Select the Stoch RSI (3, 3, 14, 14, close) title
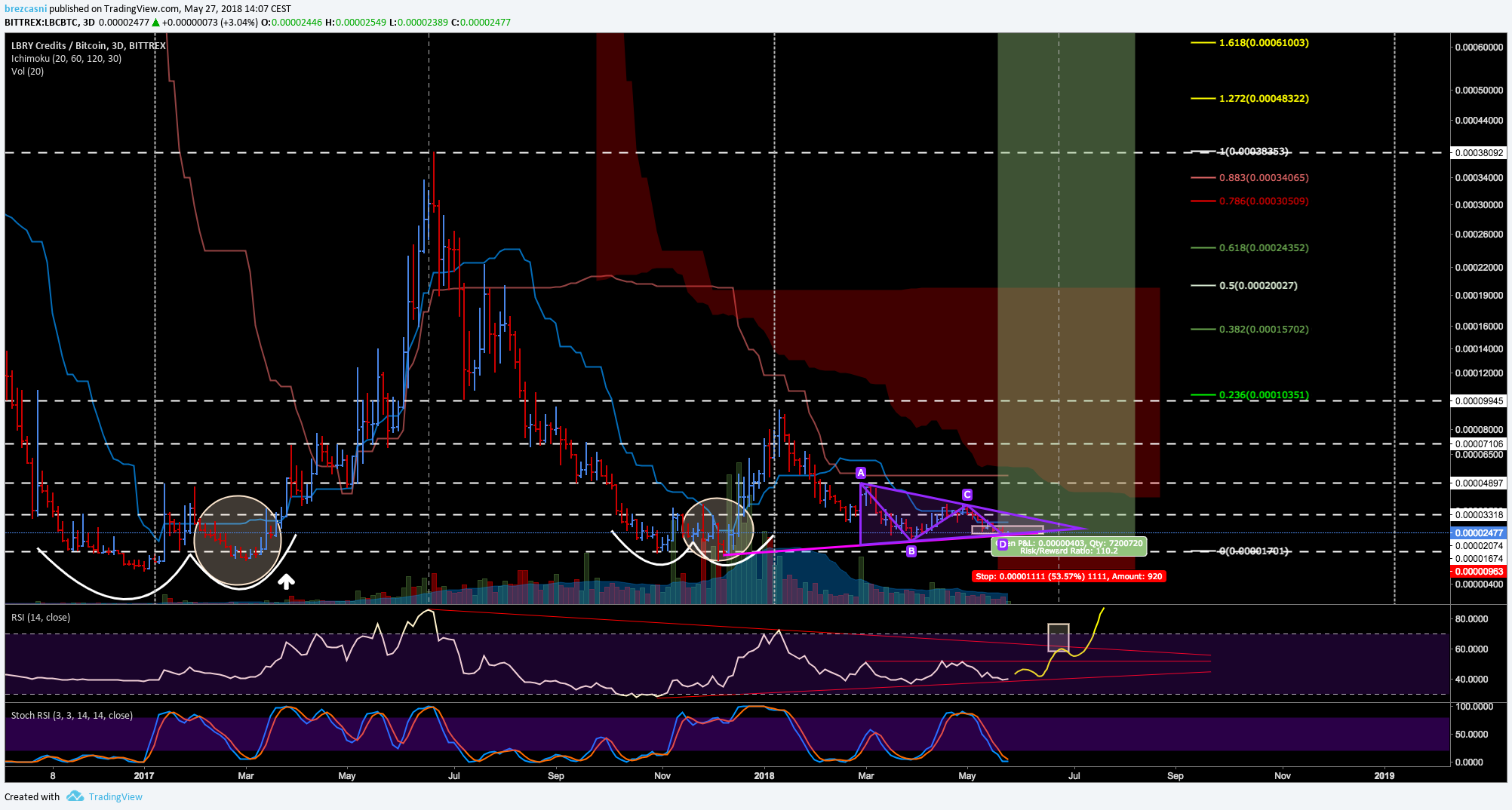This screenshot has height=810, width=1512. pyautogui.click(x=72, y=716)
